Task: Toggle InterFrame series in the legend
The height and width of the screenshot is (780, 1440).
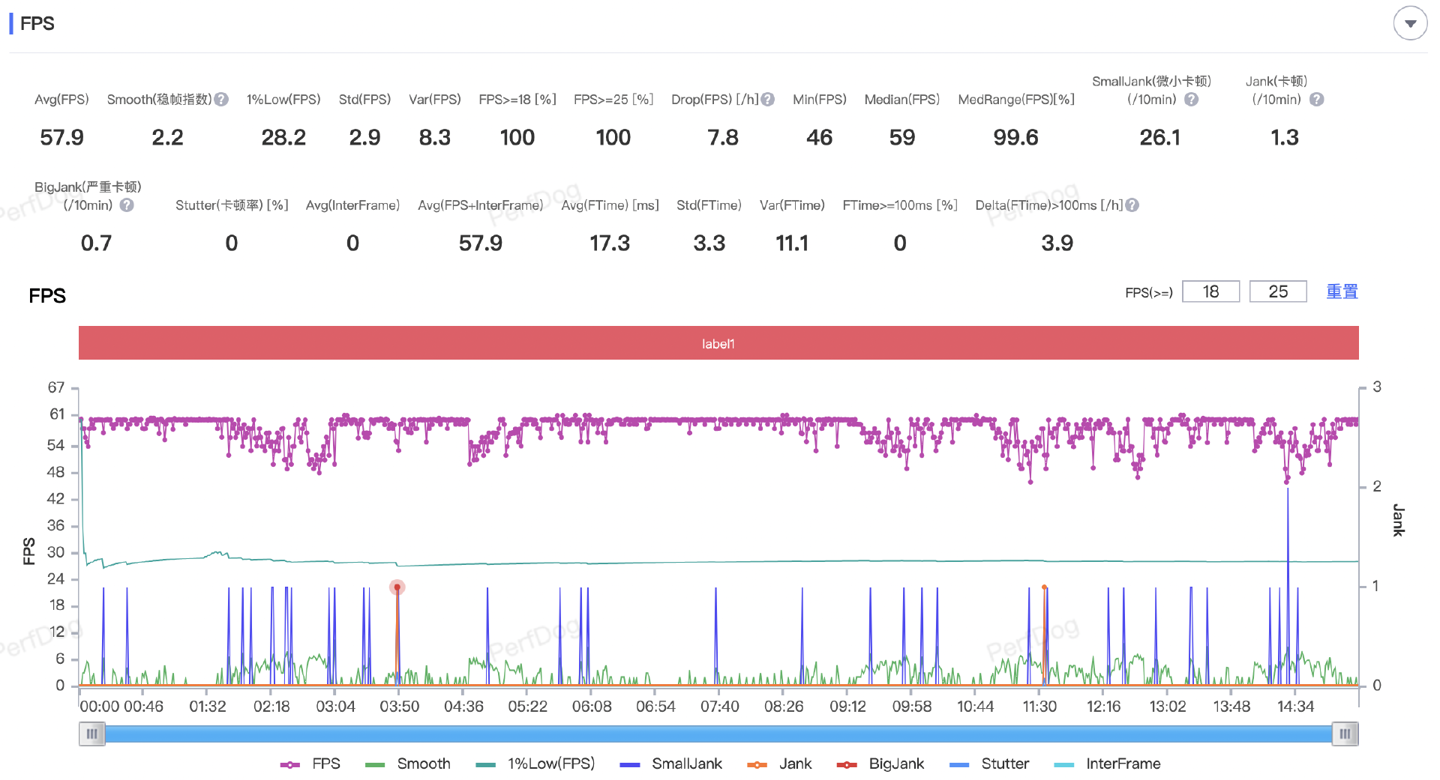Action: pyautogui.click(x=1107, y=764)
